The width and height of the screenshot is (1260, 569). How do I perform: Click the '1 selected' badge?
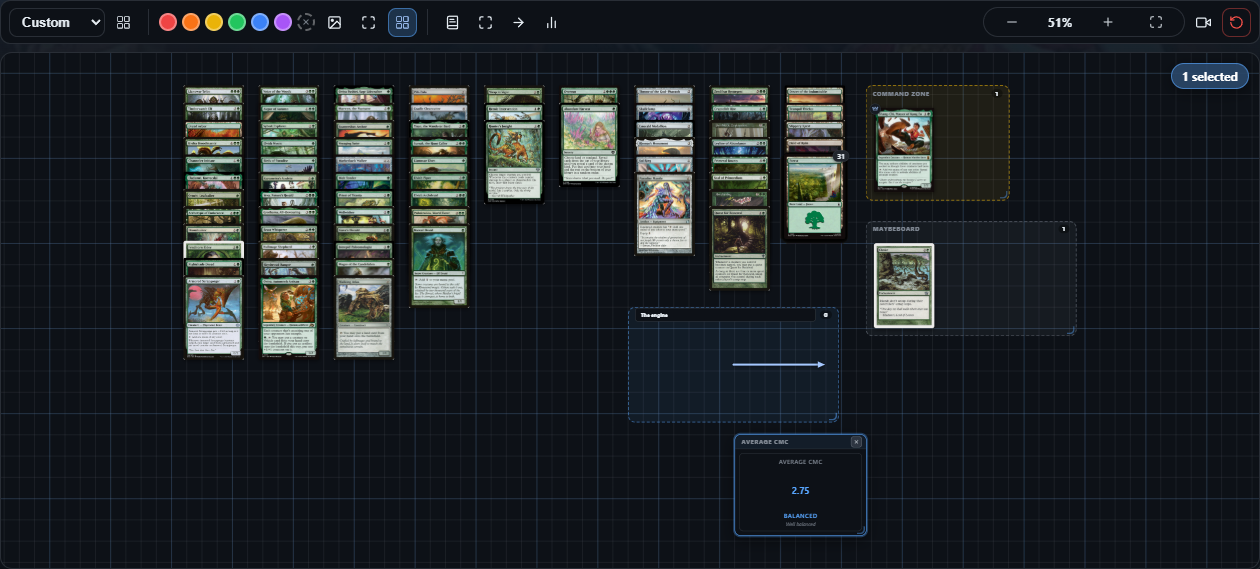[x=1209, y=76]
